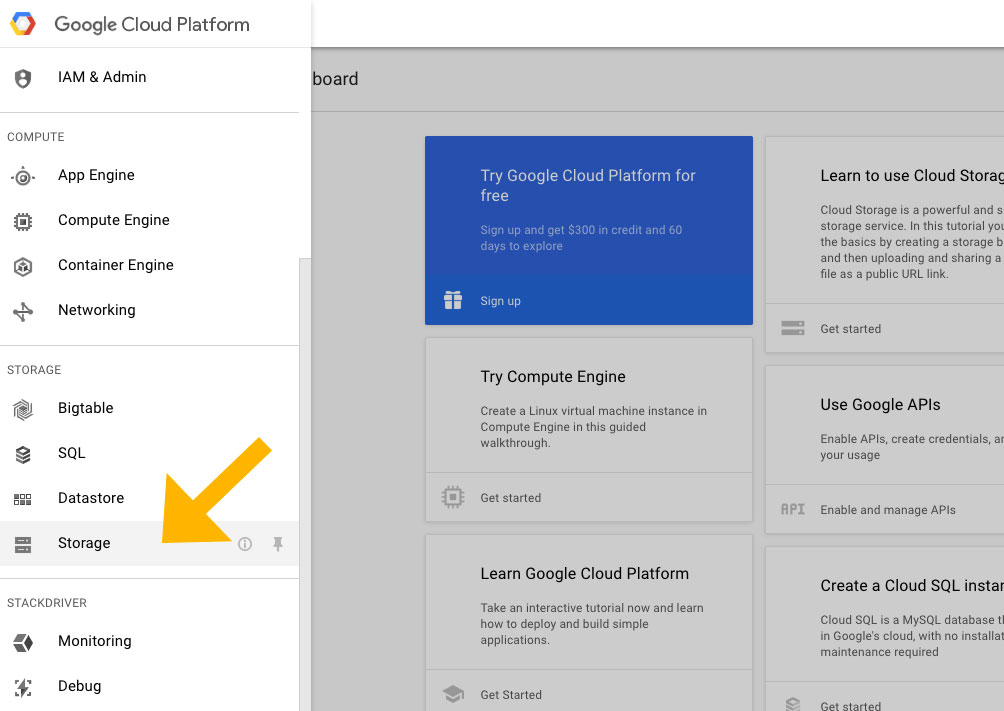Pin the Storage menu item
This screenshot has height=711, width=1004.
click(278, 544)
